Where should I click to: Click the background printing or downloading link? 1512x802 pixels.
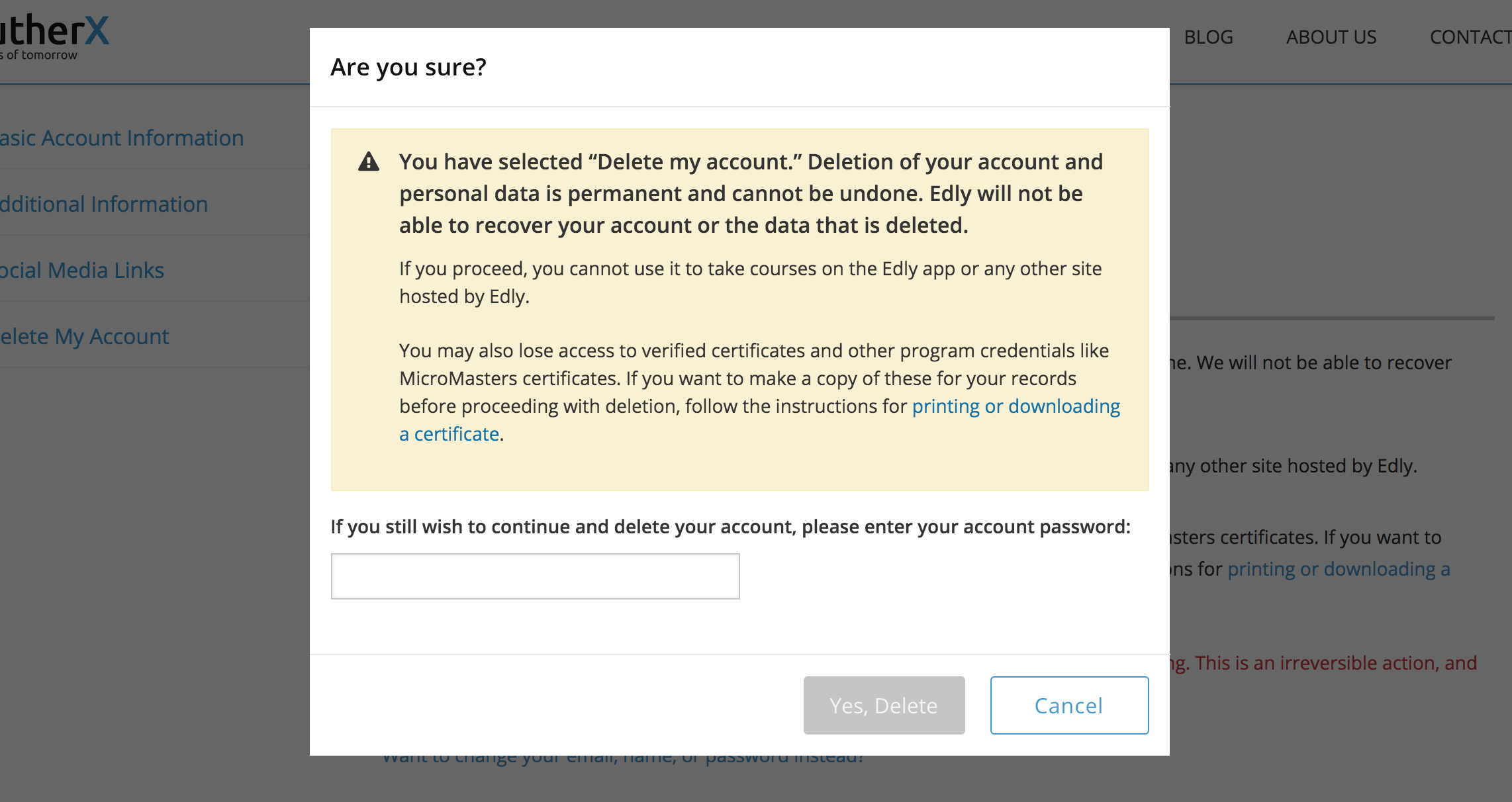click(1339, 569)
